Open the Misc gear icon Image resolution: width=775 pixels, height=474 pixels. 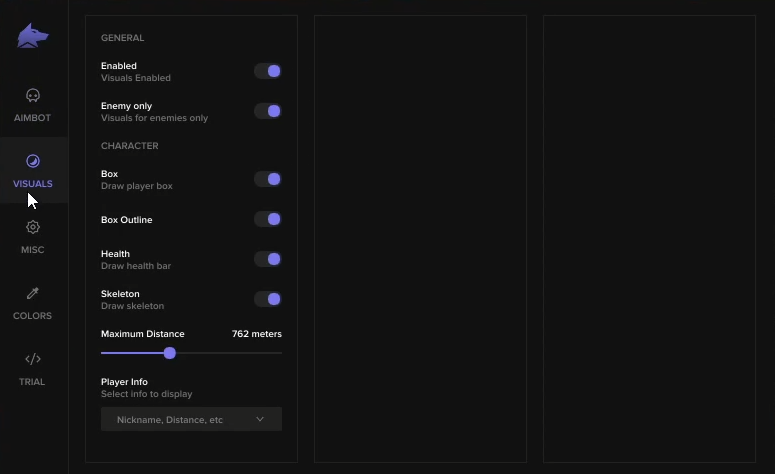pos(32,227)
